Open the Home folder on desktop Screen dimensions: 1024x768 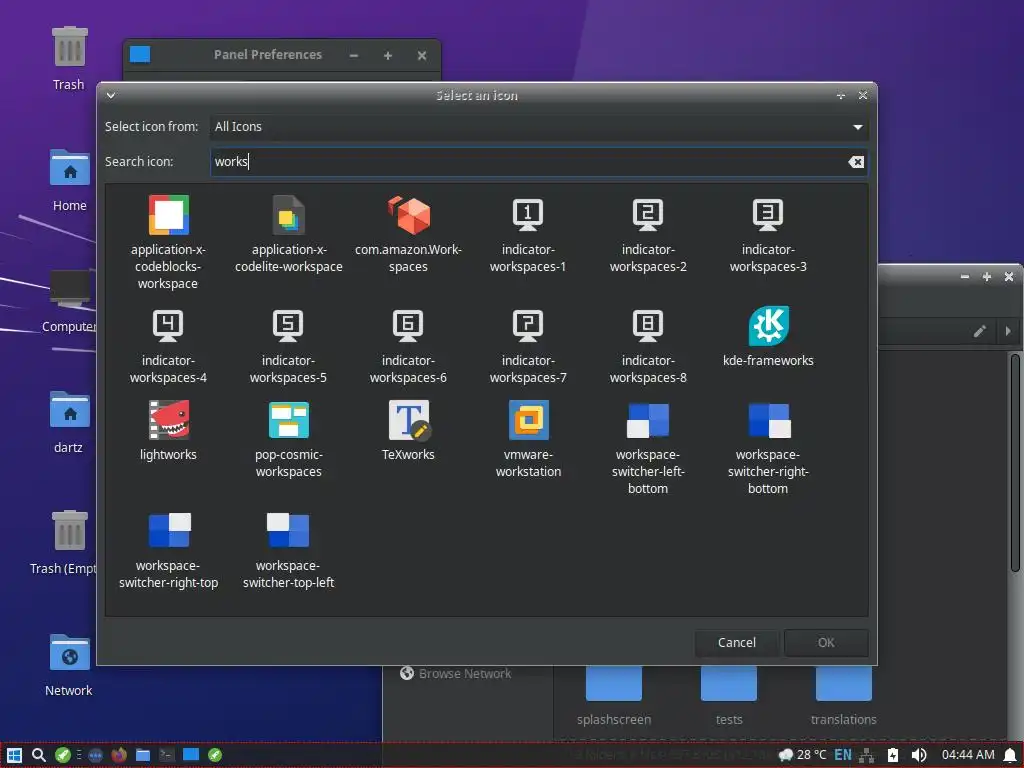(69, 180)
